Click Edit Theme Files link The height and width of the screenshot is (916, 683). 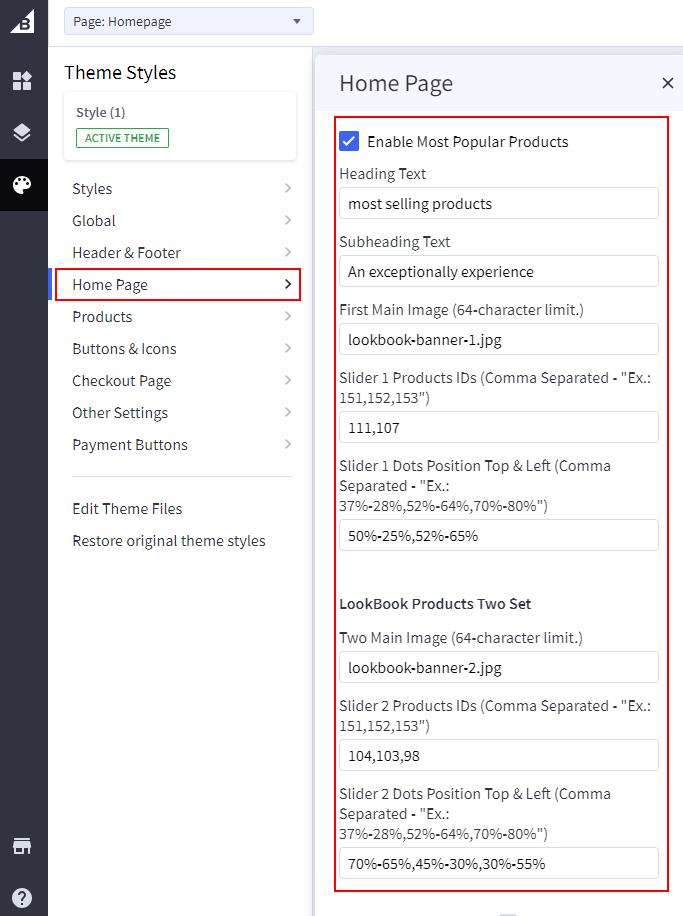(x=127, y=509)
